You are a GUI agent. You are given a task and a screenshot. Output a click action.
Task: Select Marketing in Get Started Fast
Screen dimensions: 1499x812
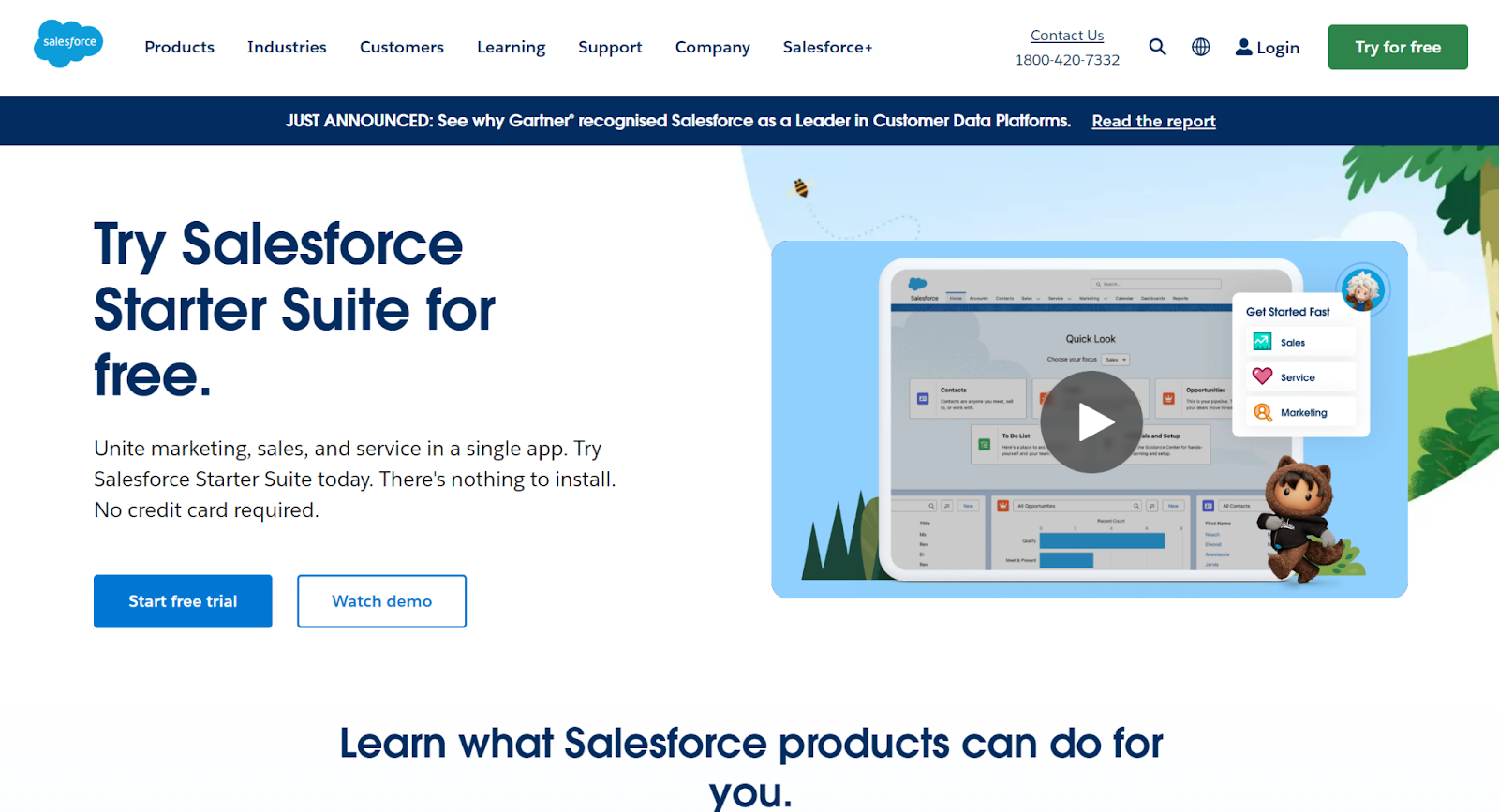point(1301,412)
